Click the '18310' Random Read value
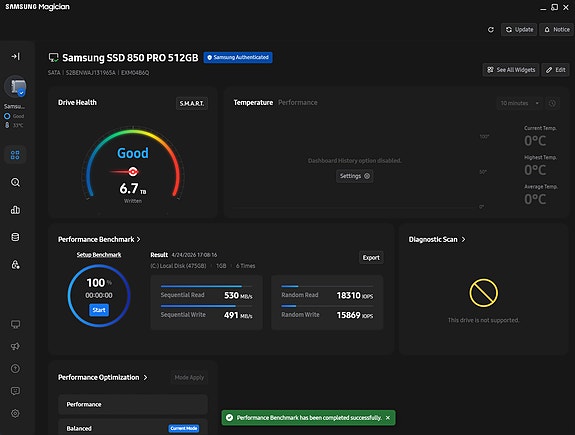Screen dimensions: 575x435 click(348, 295)
